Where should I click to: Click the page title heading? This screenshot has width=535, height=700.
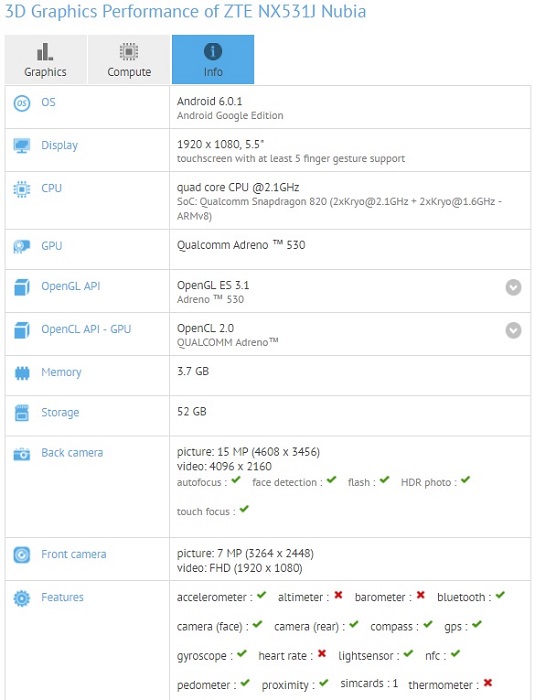click(185, 12)
